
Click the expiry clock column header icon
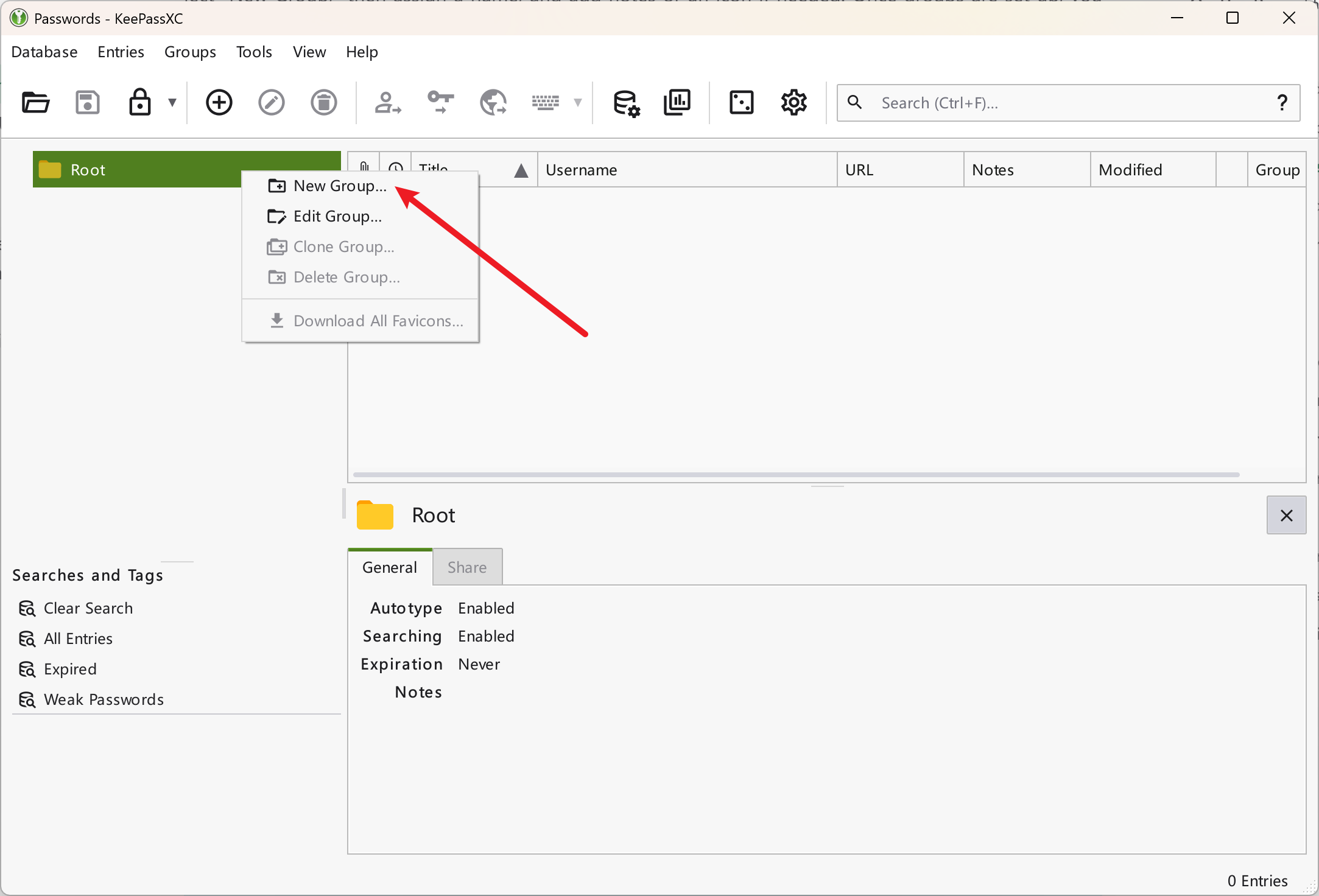click(396, 166)
